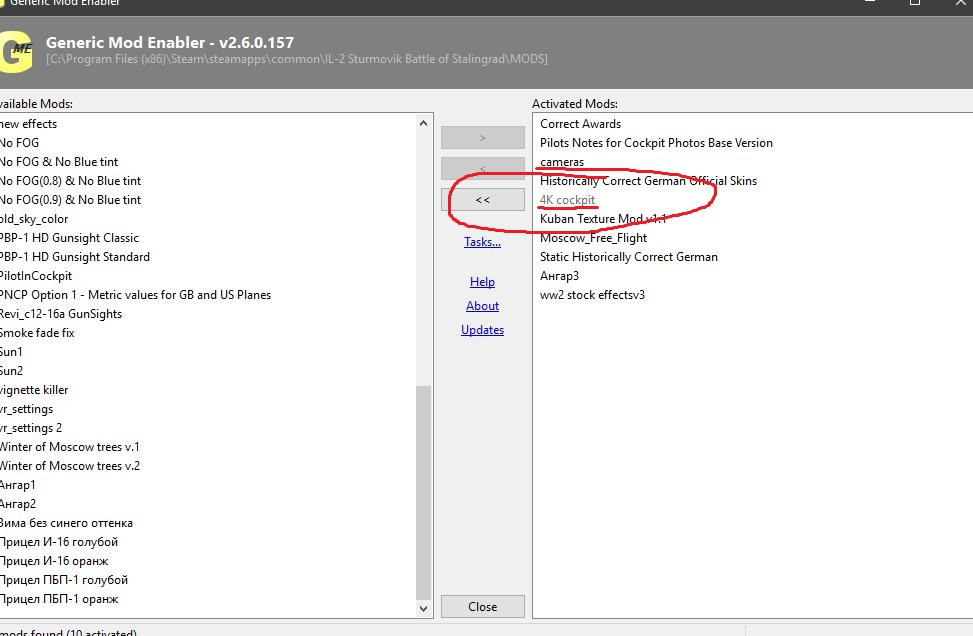Select 'Static Historically Correct German' mod
The height and width of the screenshot is (636, 973).
click(629, 257)
